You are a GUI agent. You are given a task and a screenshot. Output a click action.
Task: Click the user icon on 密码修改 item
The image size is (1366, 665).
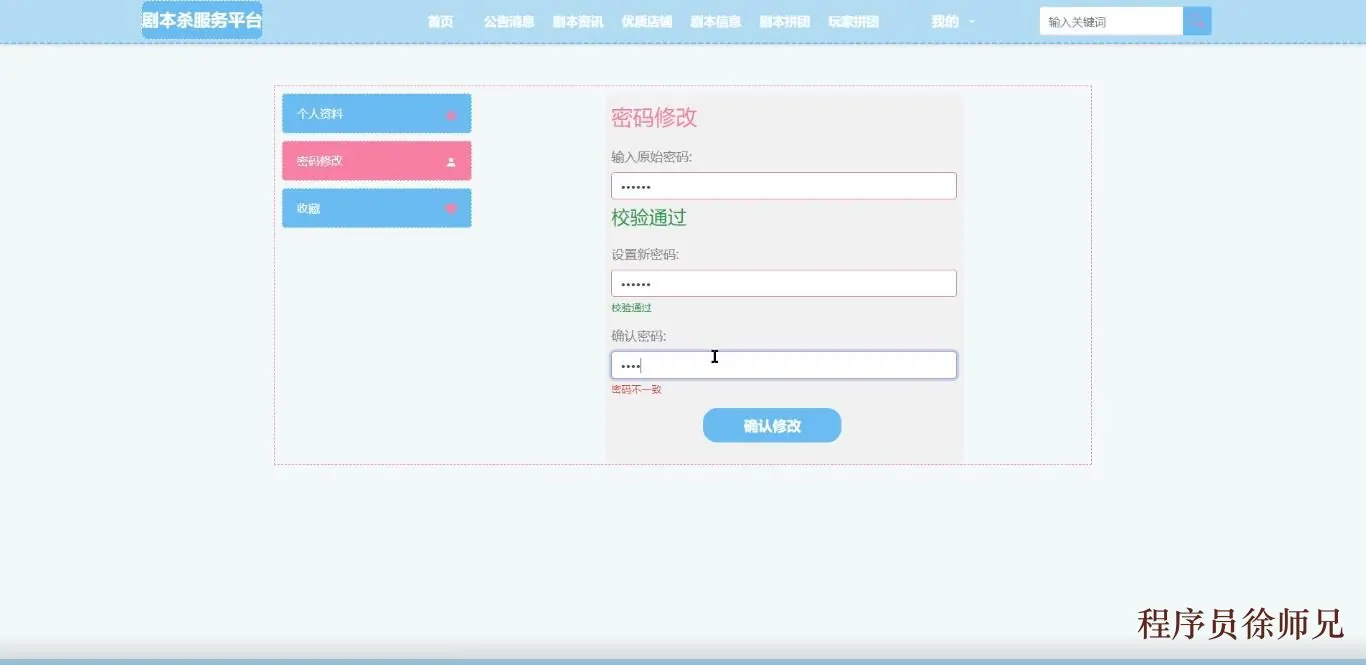(451, 161)
